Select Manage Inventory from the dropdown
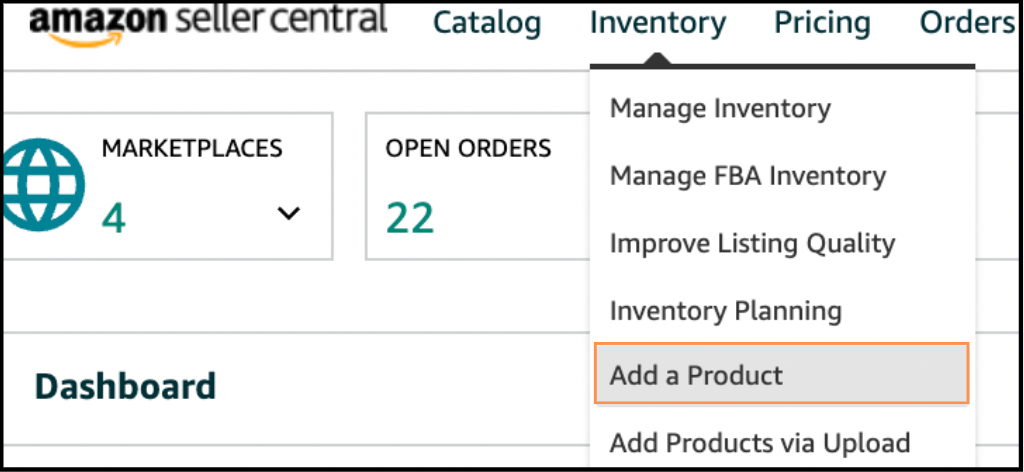Viewport: 1024px width, 472px height. pyautogui.click(x=720, y=108)
